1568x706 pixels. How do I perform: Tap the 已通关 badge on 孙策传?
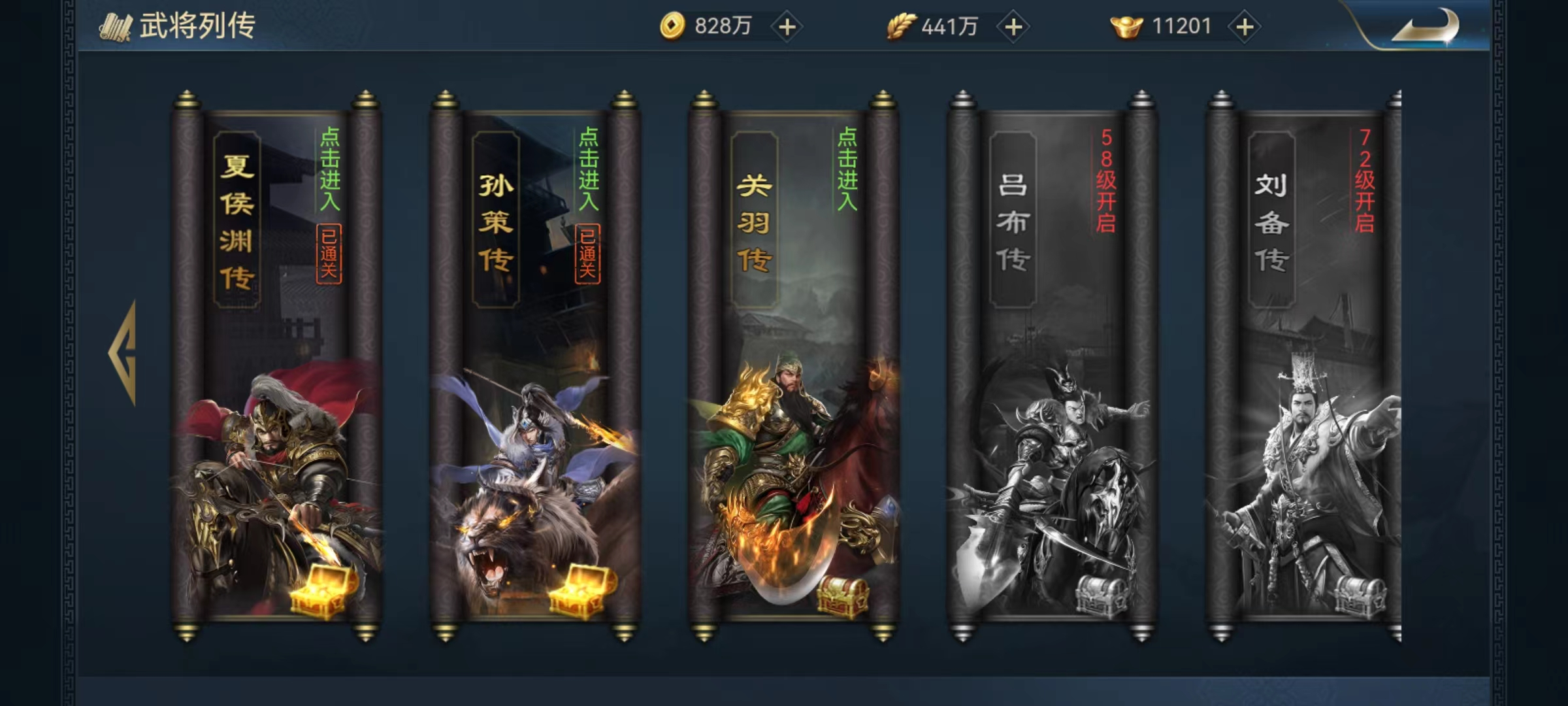coord(587,254)
